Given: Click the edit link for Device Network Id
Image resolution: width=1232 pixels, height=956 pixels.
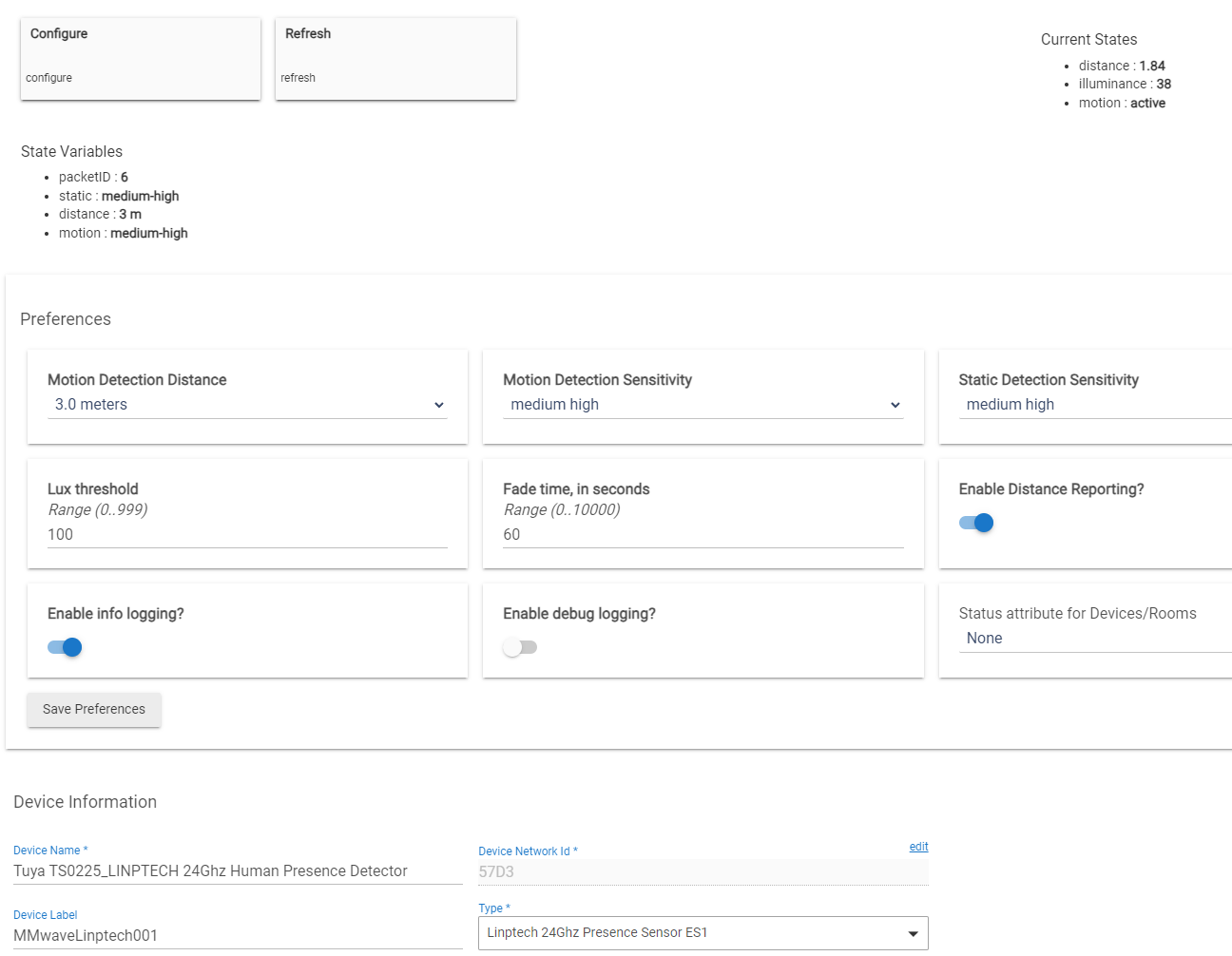Looking at the screenshot, I should [x=918, y=847].
